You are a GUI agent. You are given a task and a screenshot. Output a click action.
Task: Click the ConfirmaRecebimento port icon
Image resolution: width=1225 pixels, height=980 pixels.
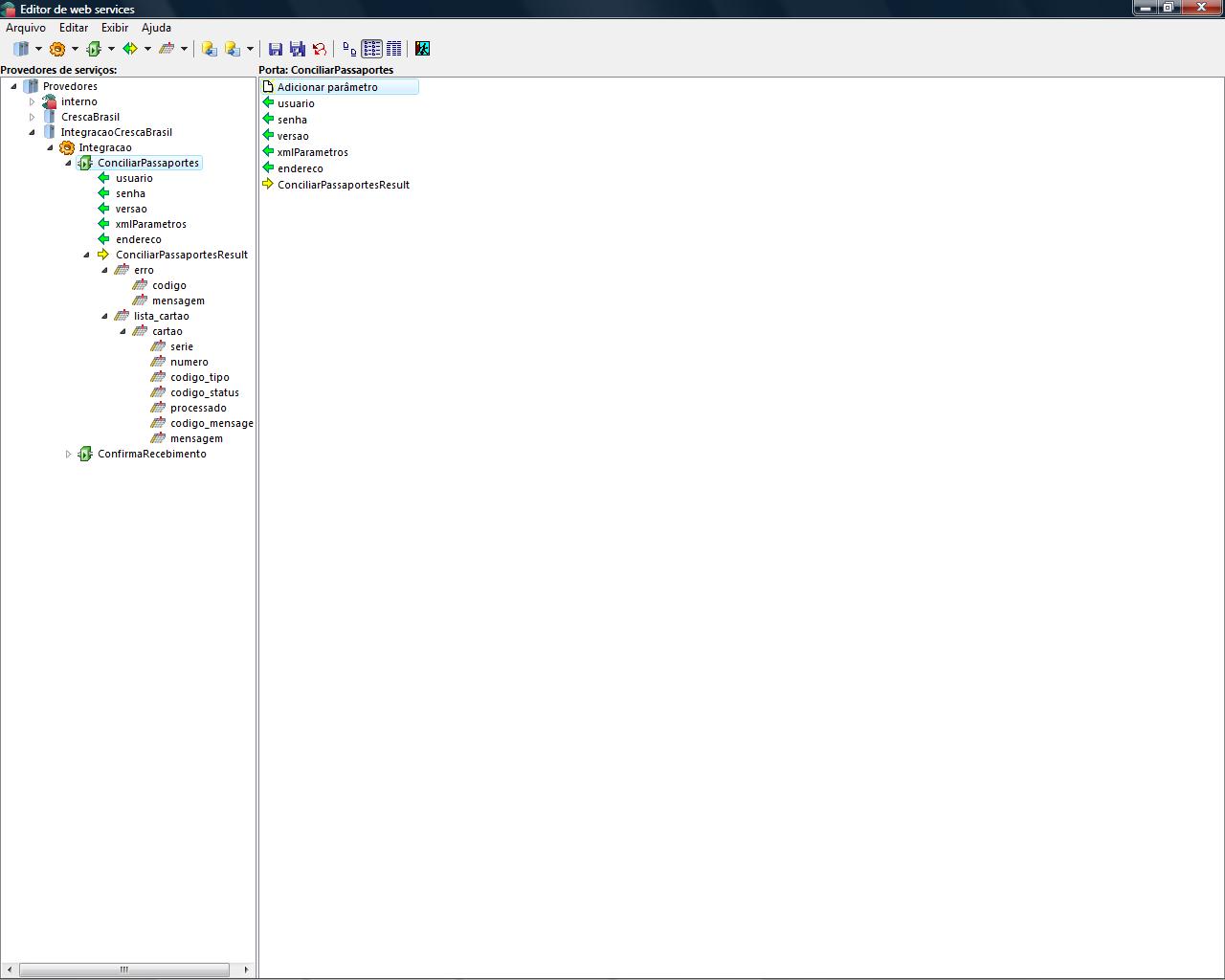click(85, 454)
